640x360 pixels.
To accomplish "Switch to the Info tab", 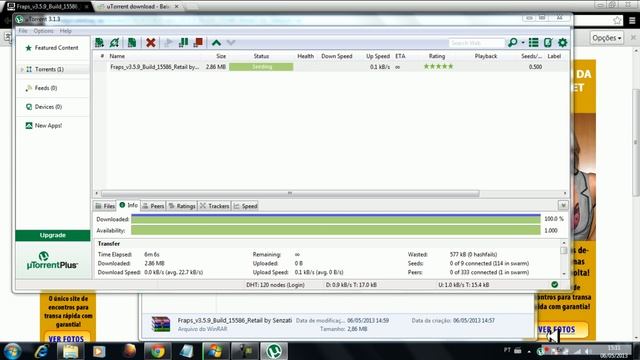I will (x=129, y=205).
